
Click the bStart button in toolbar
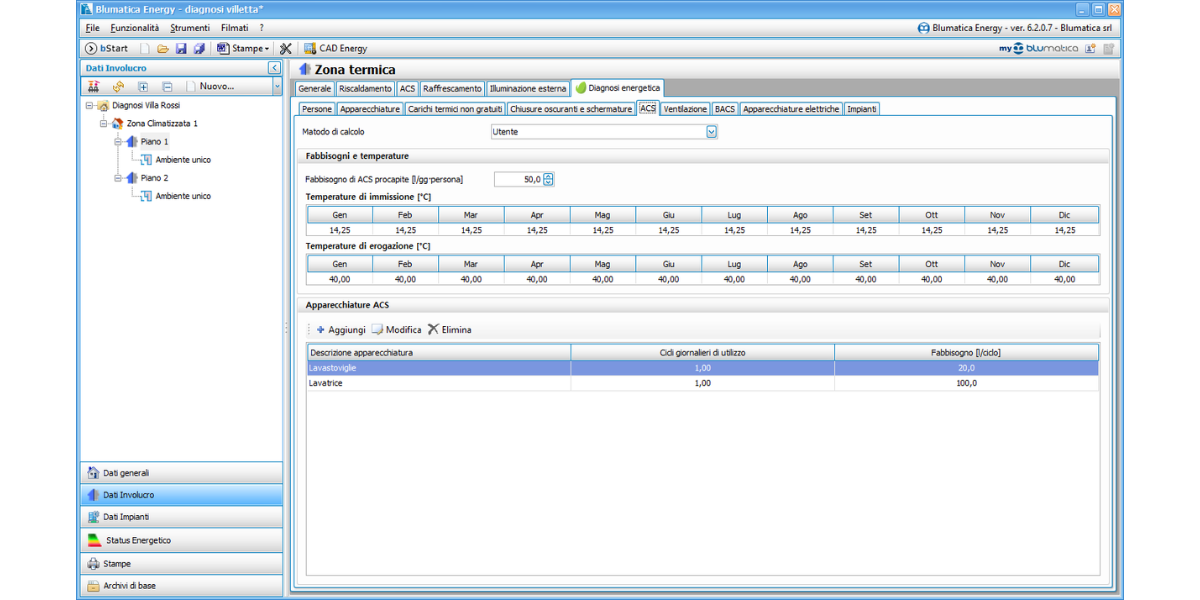point(107,48)
